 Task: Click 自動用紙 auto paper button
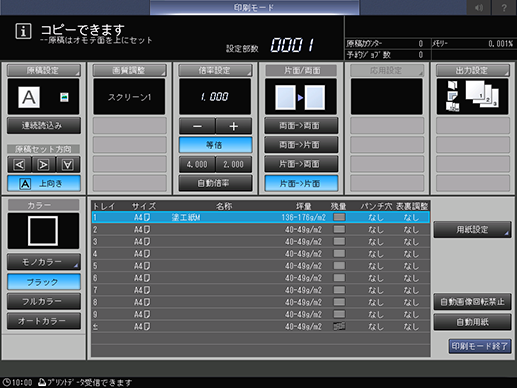[x=472, y=322]
